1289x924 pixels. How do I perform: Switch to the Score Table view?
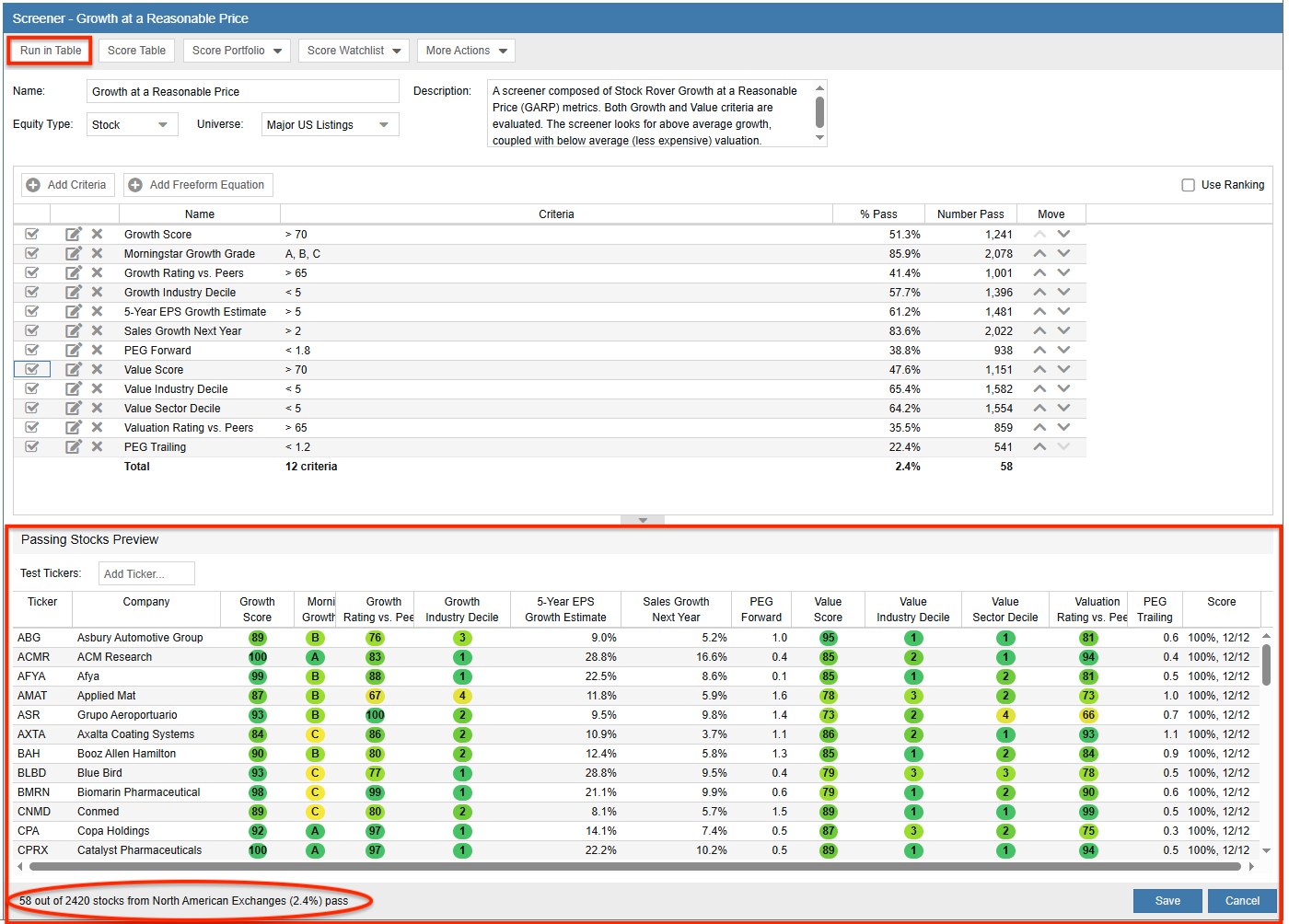tap(136, 51)
